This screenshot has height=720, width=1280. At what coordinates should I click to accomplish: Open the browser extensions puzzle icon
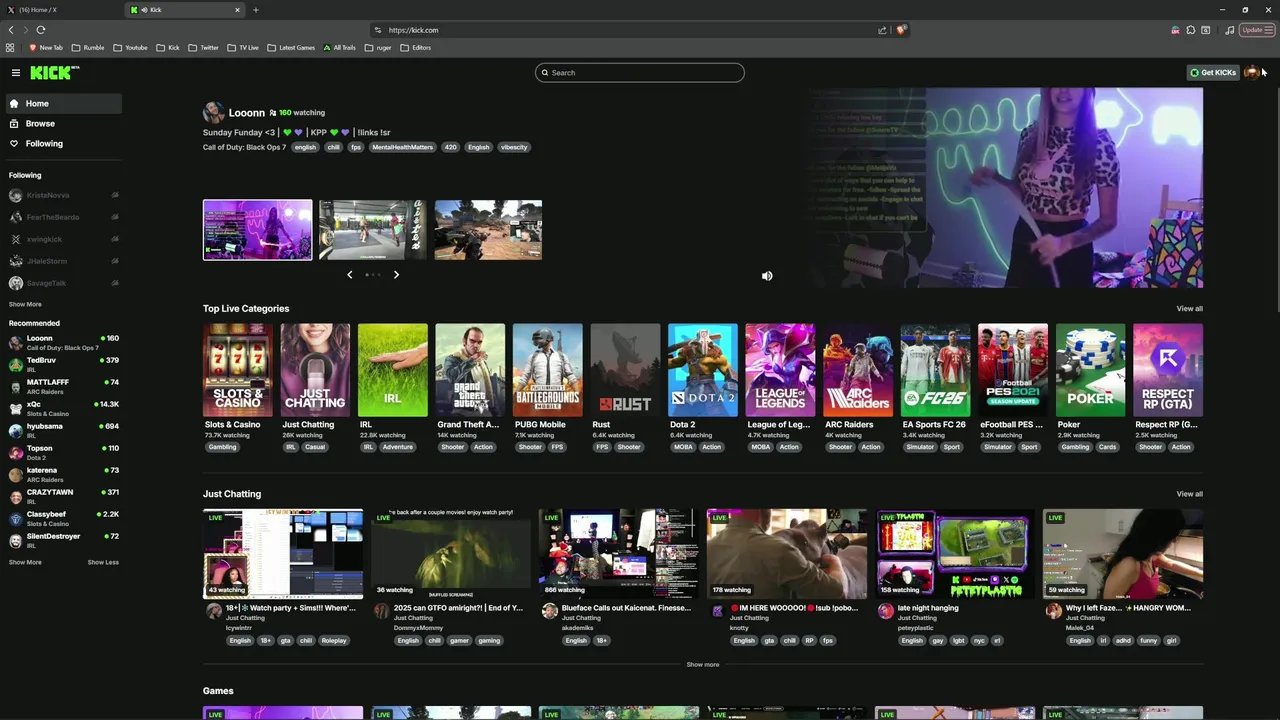tap(1191, 30)
